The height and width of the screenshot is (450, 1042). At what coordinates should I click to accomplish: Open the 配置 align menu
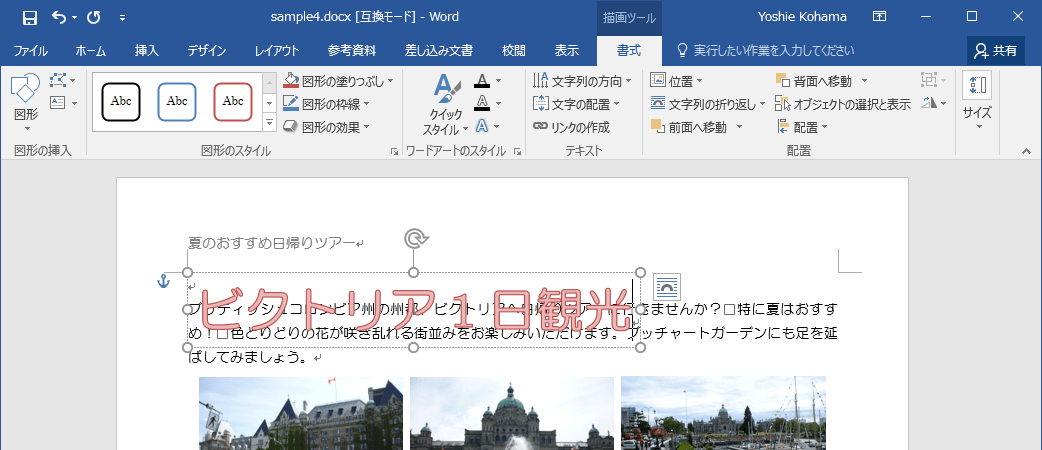coord(802,126)
